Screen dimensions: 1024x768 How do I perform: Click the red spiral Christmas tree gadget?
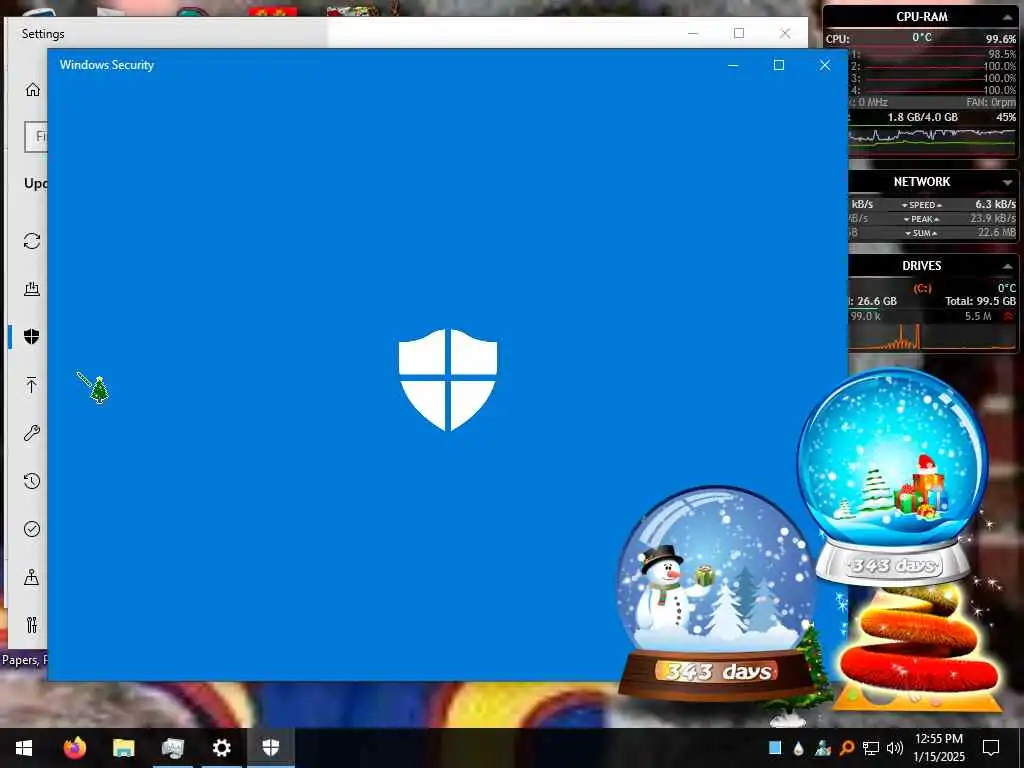pyautogui.click(x=917, y=648)
